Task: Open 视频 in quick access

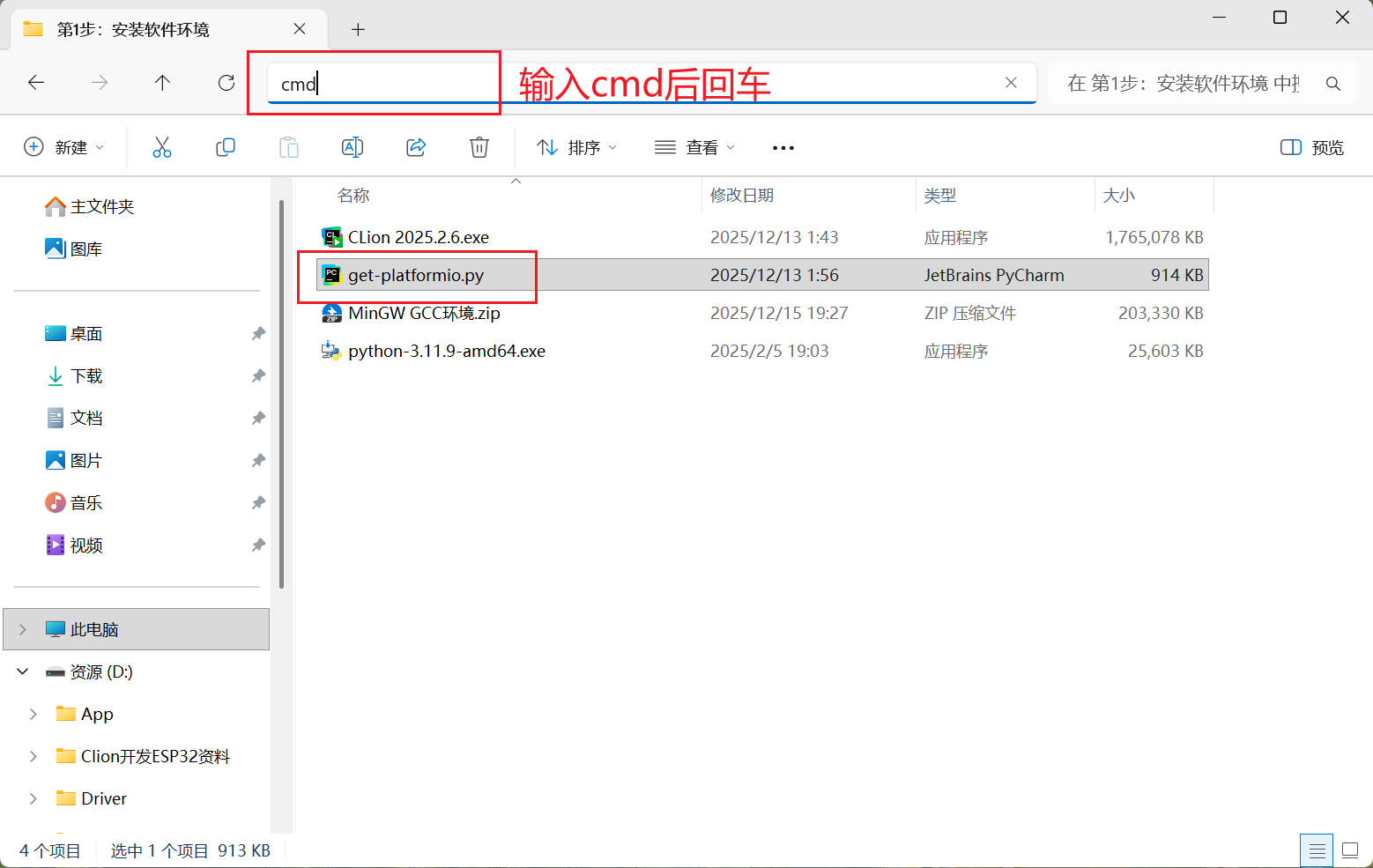Action: (73, 545)
